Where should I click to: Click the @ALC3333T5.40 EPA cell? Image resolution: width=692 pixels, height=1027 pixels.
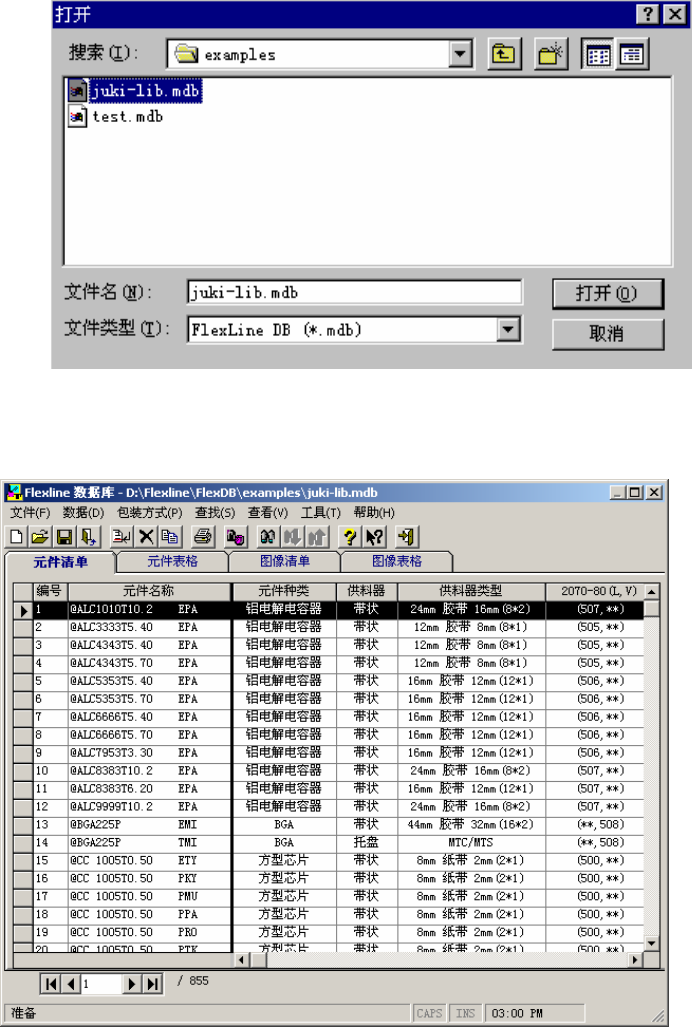[149, 627]
